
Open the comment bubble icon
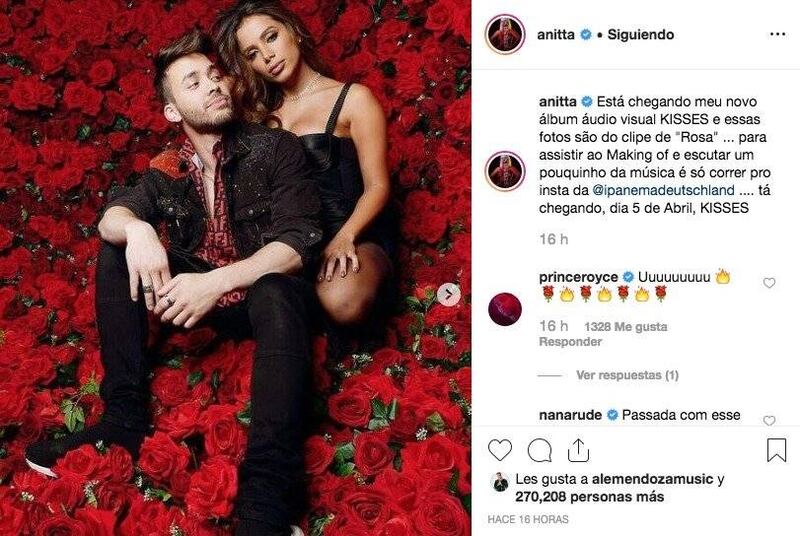539,450
